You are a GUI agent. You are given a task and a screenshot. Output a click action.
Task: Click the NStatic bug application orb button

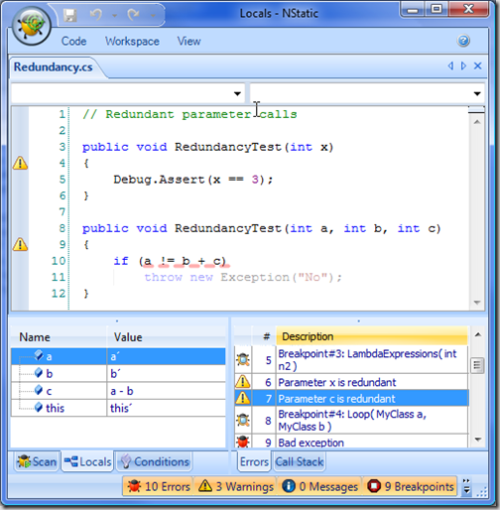[32, 26]
